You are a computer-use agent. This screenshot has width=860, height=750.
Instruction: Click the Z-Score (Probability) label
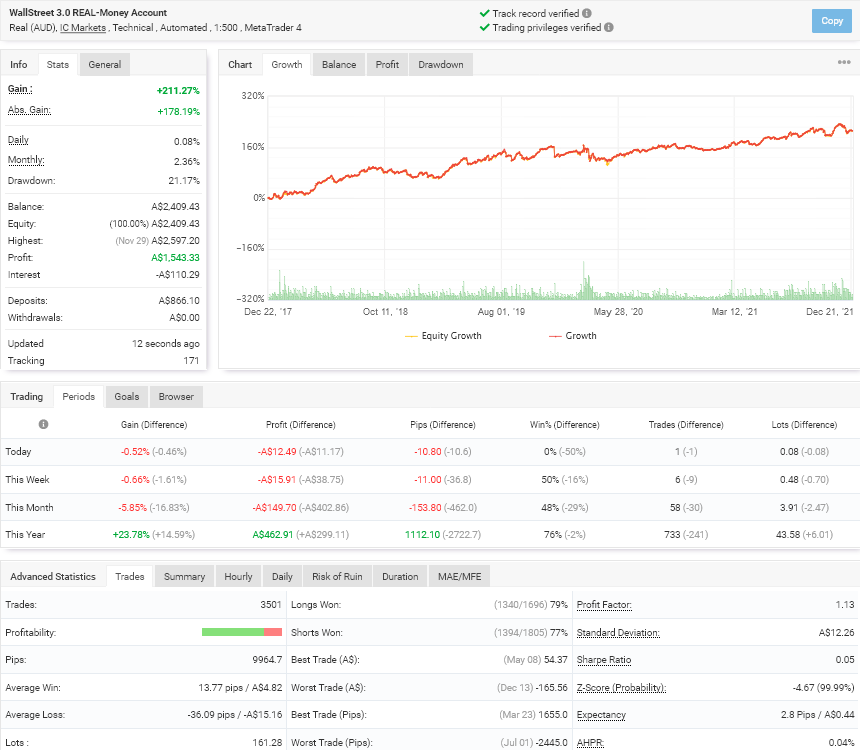click(621, 688)
